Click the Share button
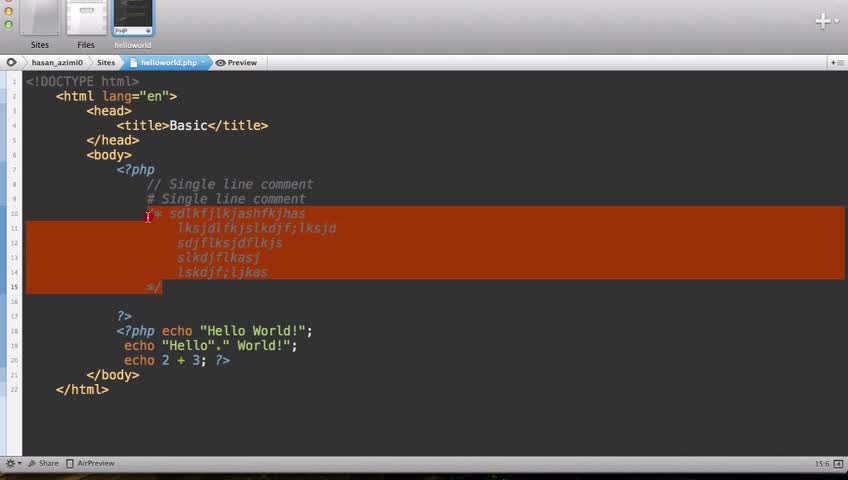Viewport: 848px width, 480px height. click(43, 463)
